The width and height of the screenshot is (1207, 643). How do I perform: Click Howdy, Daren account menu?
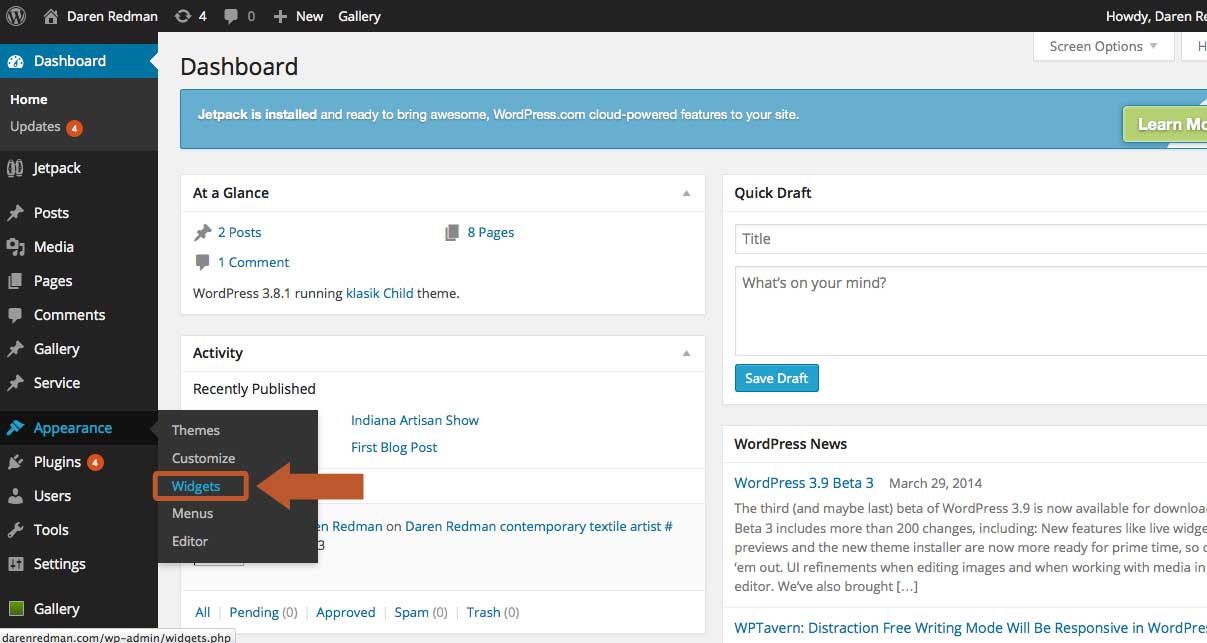[x=1156, y=16]
